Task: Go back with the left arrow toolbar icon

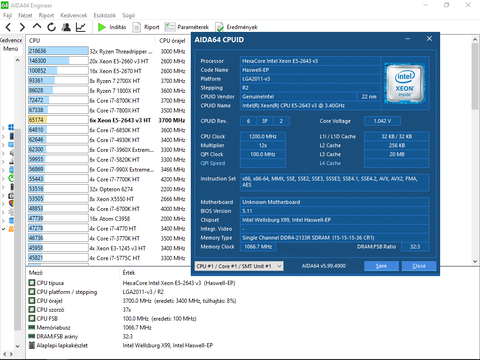Action: (8, 27)
